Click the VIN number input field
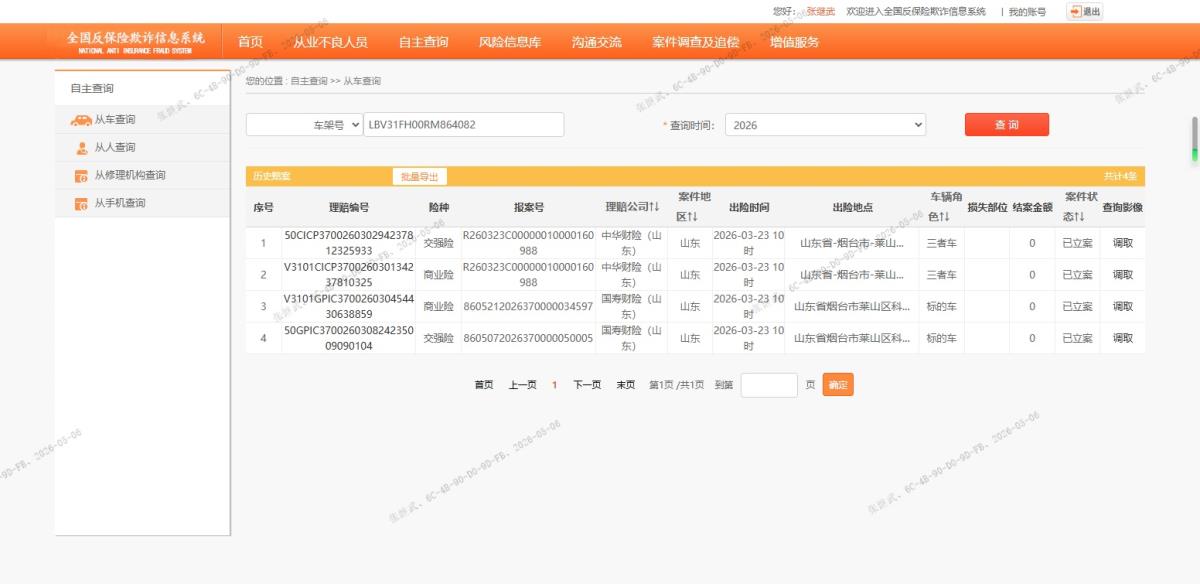Image resolution: width=1200 pixels, height=584 pixels. pyautogui.click(x=464, y=125)
